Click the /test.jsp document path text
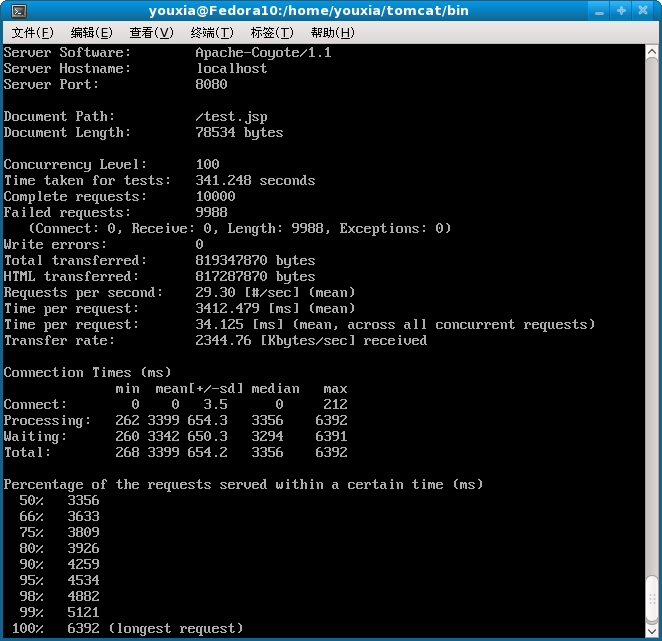The height and width of the screenshot is (641, 662). coord(231,117)
